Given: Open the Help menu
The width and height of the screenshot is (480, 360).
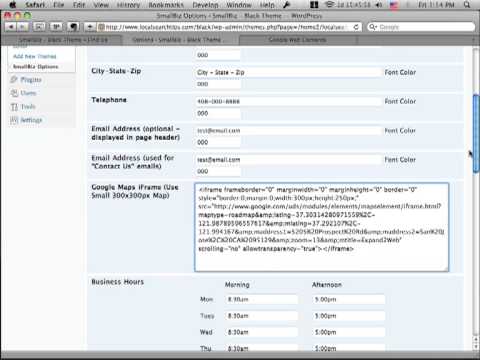Looking at the screenshot, I should (267, 5).
